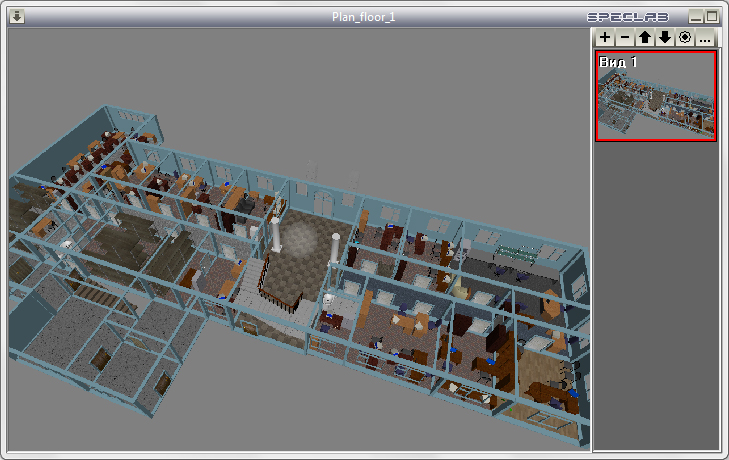This screenshot has width=729, height=460.
Task: Remove the view with the minus button
Action: click(625, 37)
